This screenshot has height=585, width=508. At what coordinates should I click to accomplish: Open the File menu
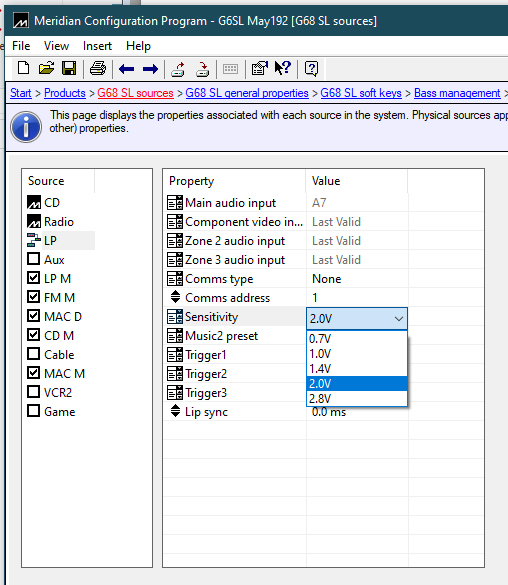click(x=21, y=46)
